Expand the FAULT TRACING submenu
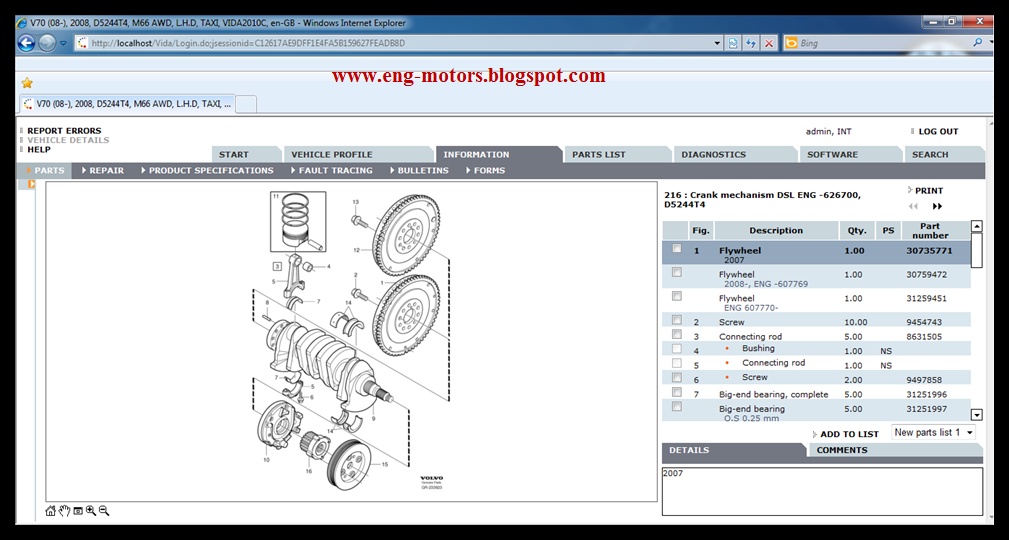 [331, 171]
